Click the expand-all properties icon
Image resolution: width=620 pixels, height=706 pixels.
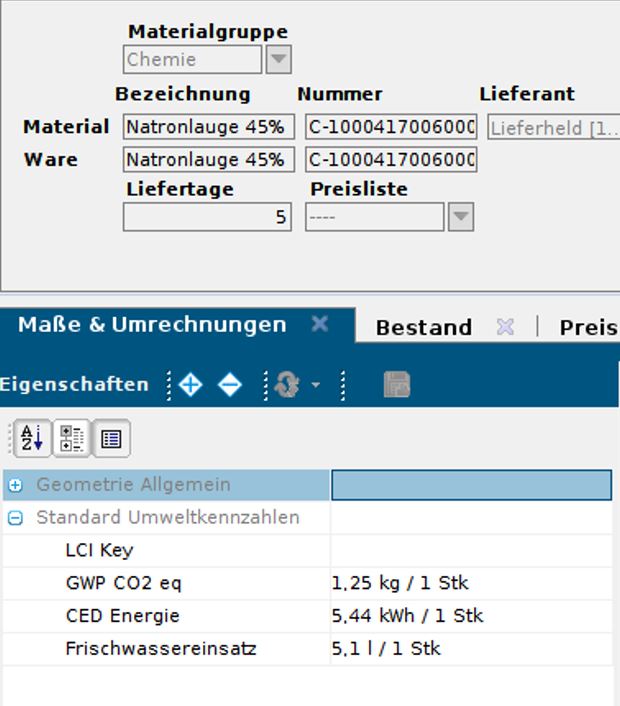pos(190,385)
